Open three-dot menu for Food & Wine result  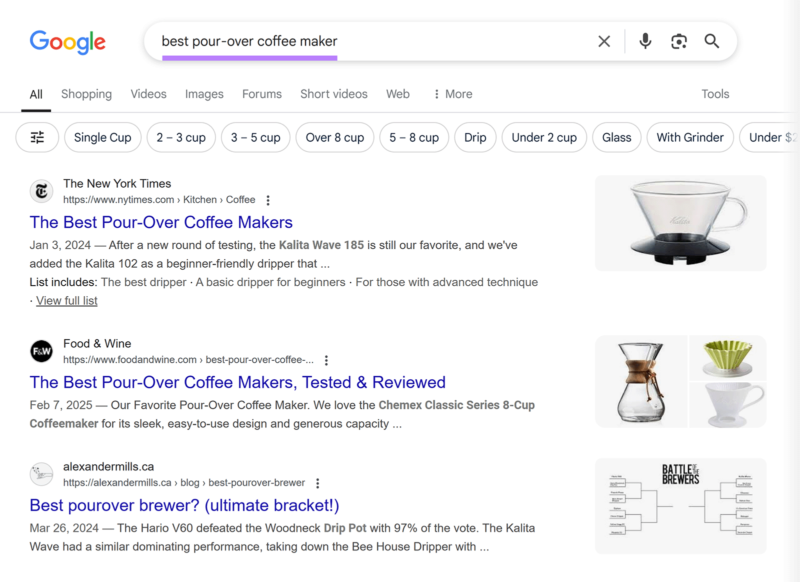pos(326,360)
